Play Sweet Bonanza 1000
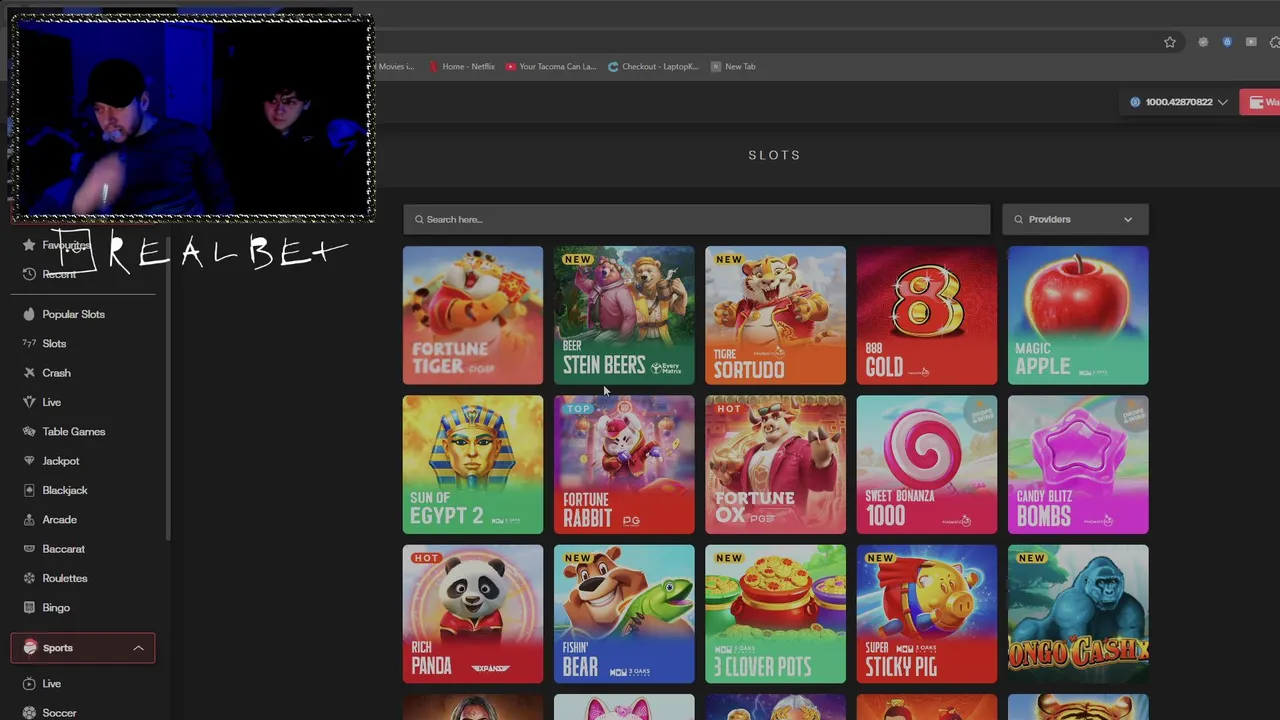 point(927,464)
